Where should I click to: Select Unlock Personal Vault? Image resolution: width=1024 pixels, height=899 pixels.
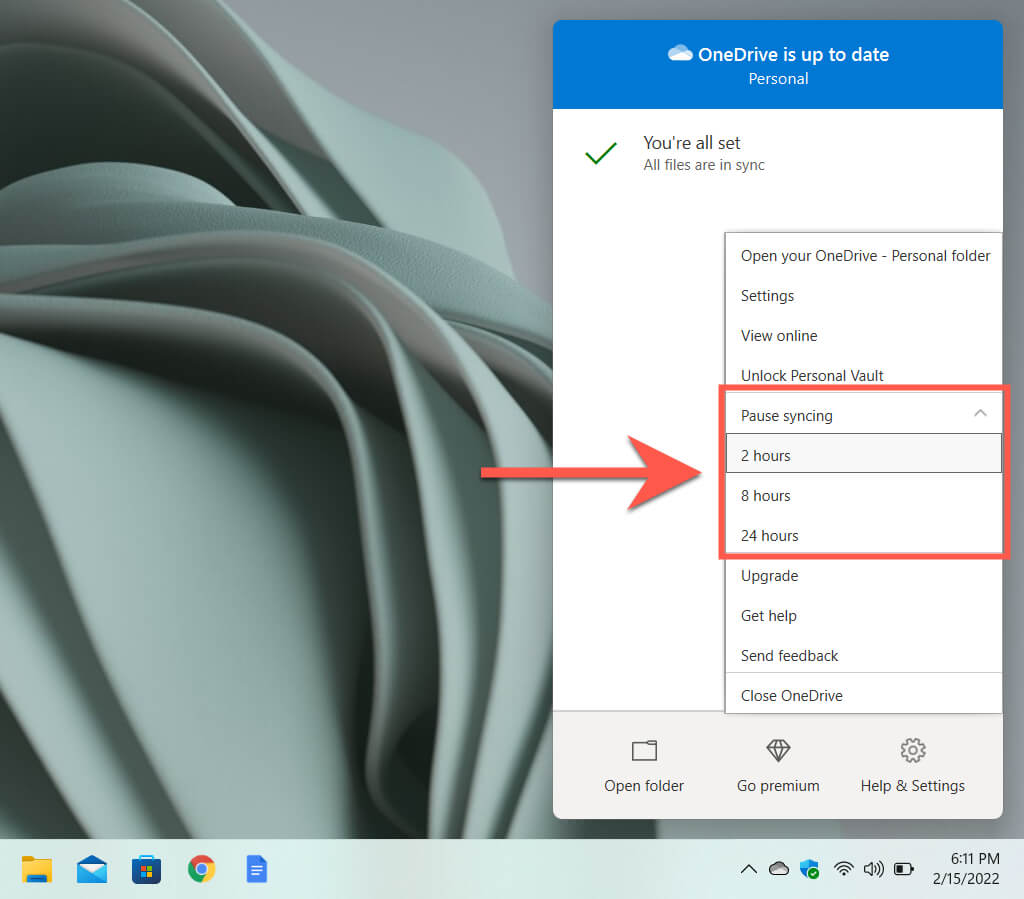[x=863, y=375]
